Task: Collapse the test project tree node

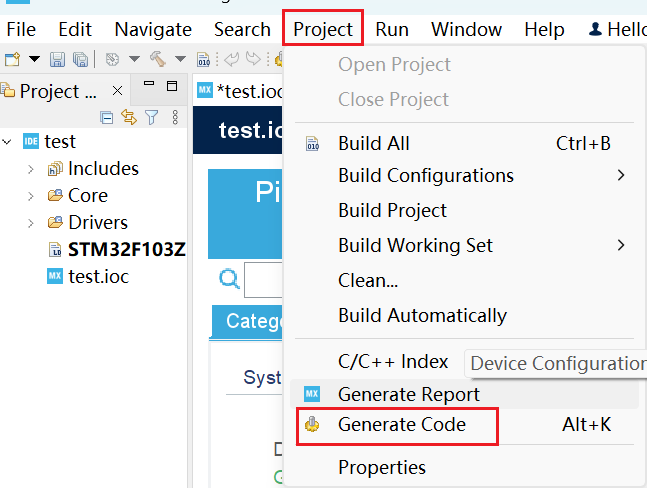Action: point(6,142)
